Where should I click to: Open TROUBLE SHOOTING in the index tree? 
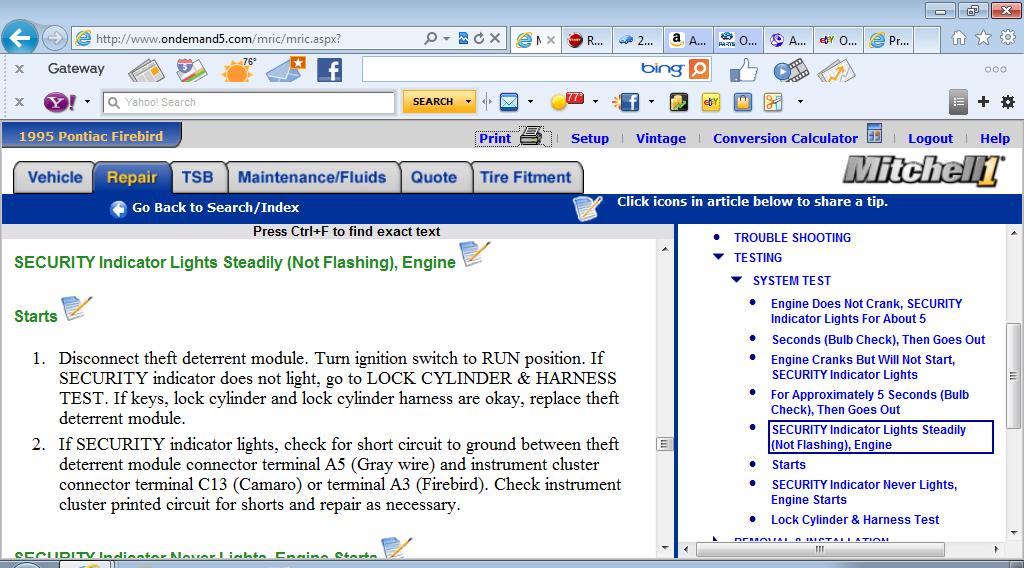pos(792,238)
